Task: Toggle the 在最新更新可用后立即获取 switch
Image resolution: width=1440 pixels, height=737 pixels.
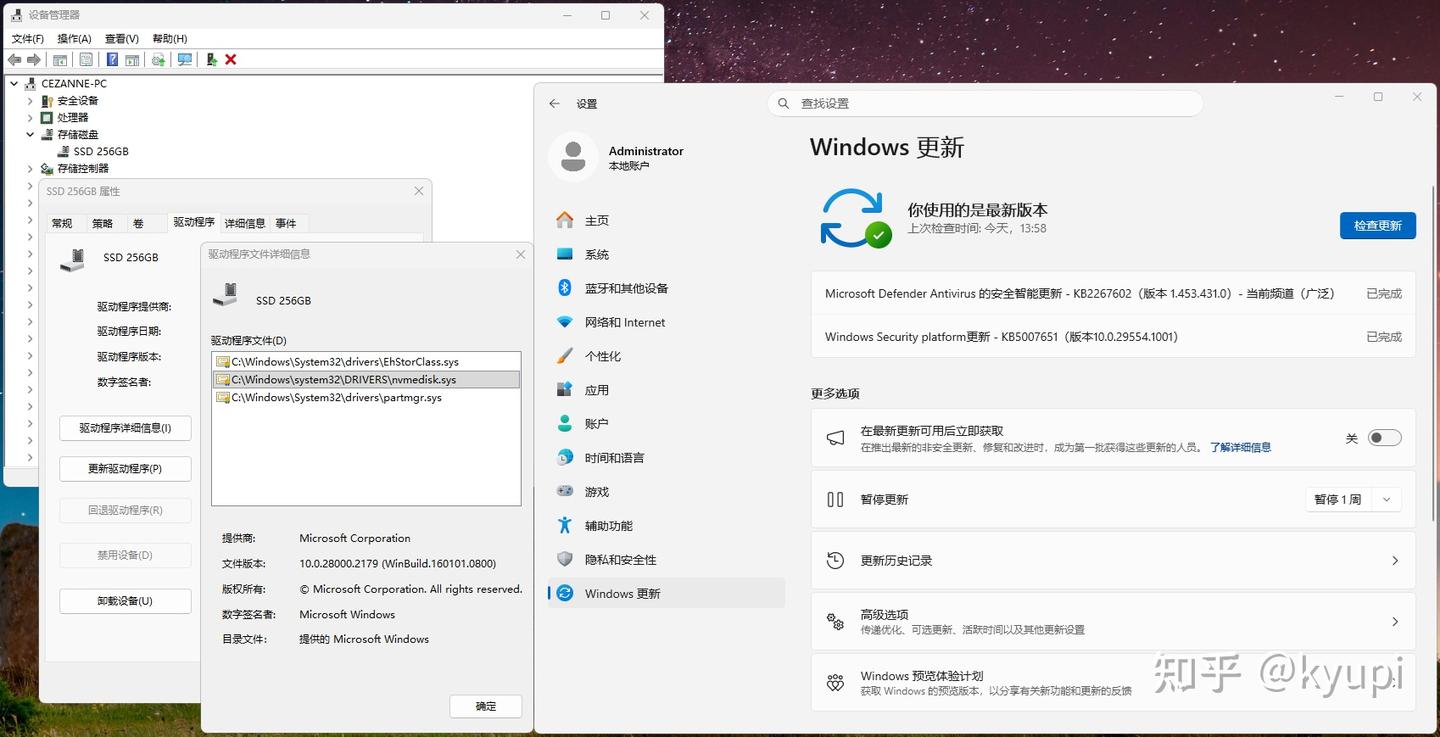Action: [x=1385, y=438]
